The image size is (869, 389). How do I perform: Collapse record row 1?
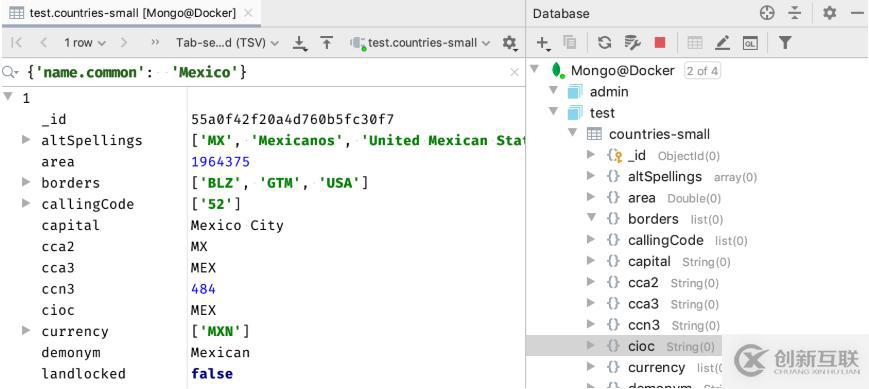8,97
